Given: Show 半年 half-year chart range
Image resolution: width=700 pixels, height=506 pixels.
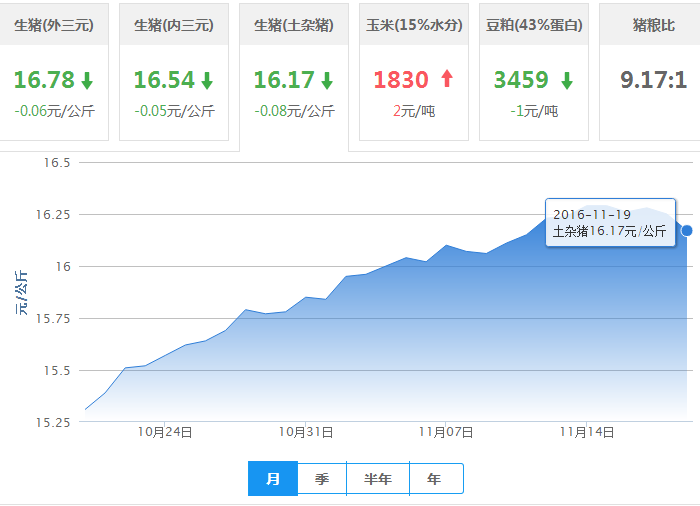Looking at the screenshot, I should pyautogui.click(x=378, y=479).
